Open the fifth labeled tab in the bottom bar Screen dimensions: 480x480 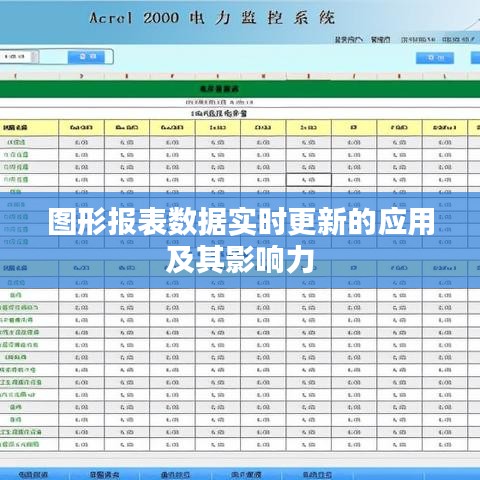(317, 474)
